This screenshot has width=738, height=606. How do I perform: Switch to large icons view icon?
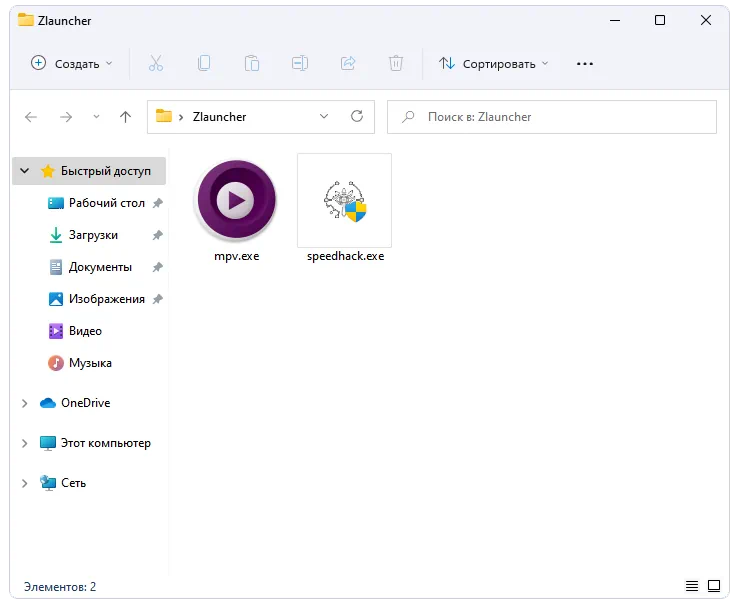click(x=714, y=586)
